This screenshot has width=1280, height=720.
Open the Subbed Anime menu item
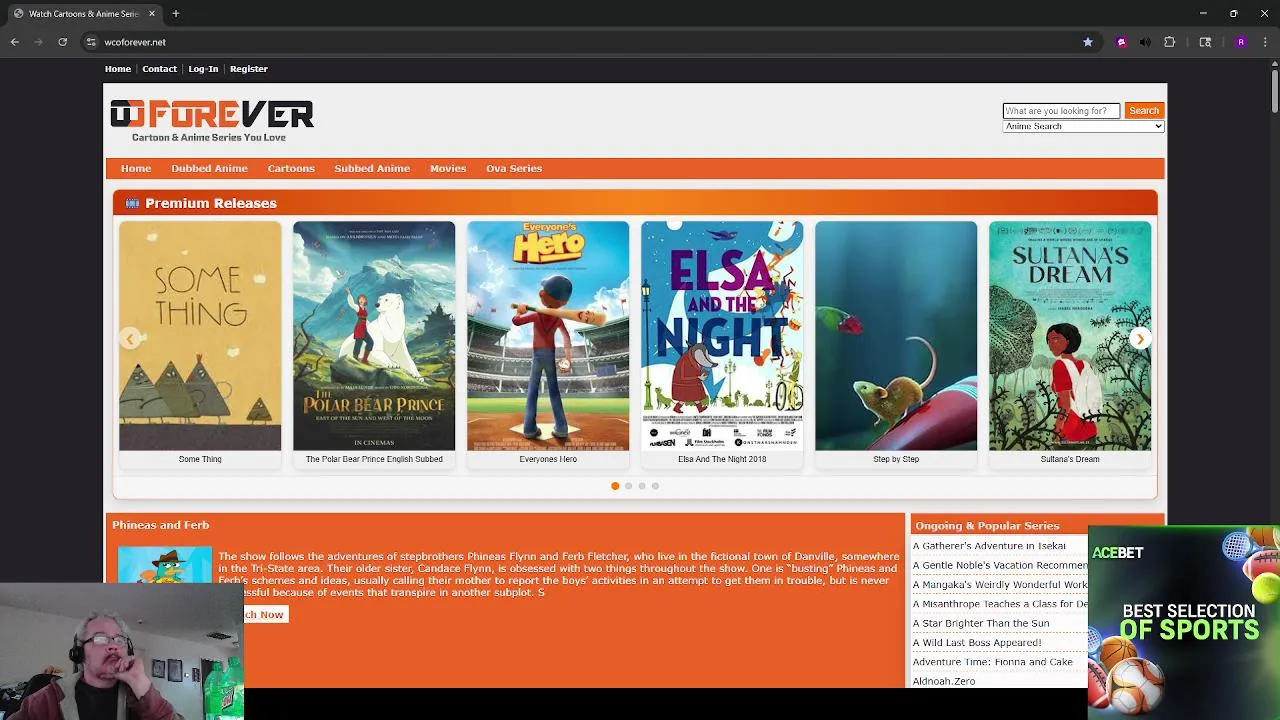coord(372,168)
